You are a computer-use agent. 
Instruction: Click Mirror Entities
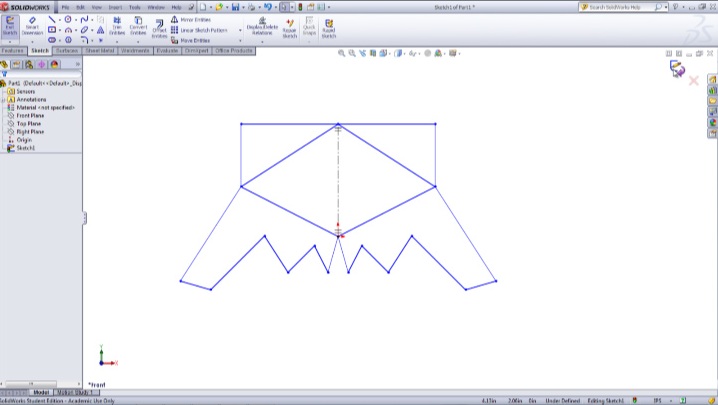pos(190,20)
